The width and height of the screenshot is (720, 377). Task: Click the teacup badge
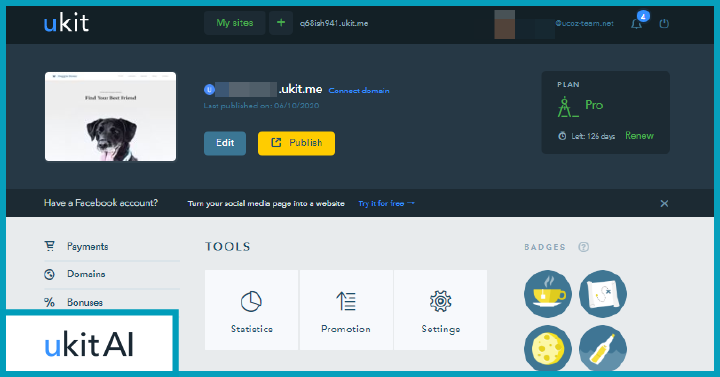point(548,294)
